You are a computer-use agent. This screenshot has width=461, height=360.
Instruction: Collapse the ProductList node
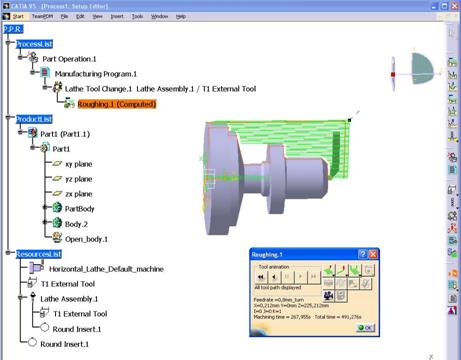click(x=8, y=117)
